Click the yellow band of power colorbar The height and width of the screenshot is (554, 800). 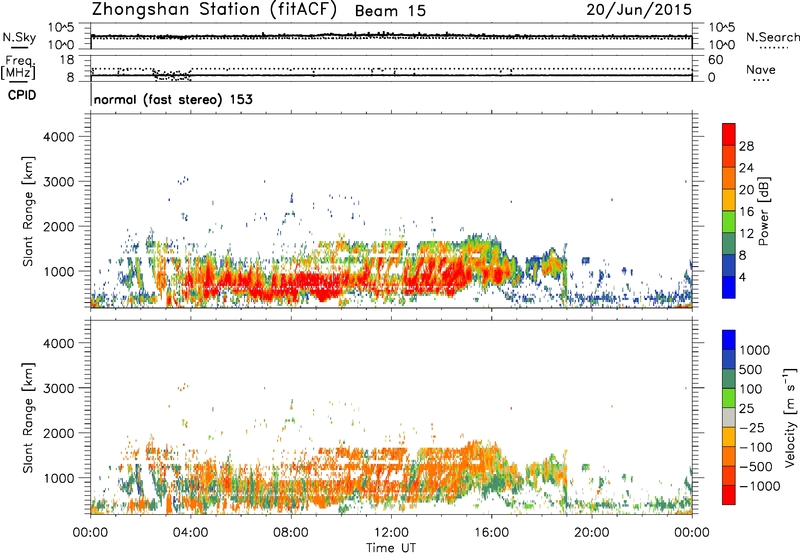coord(729,199)
